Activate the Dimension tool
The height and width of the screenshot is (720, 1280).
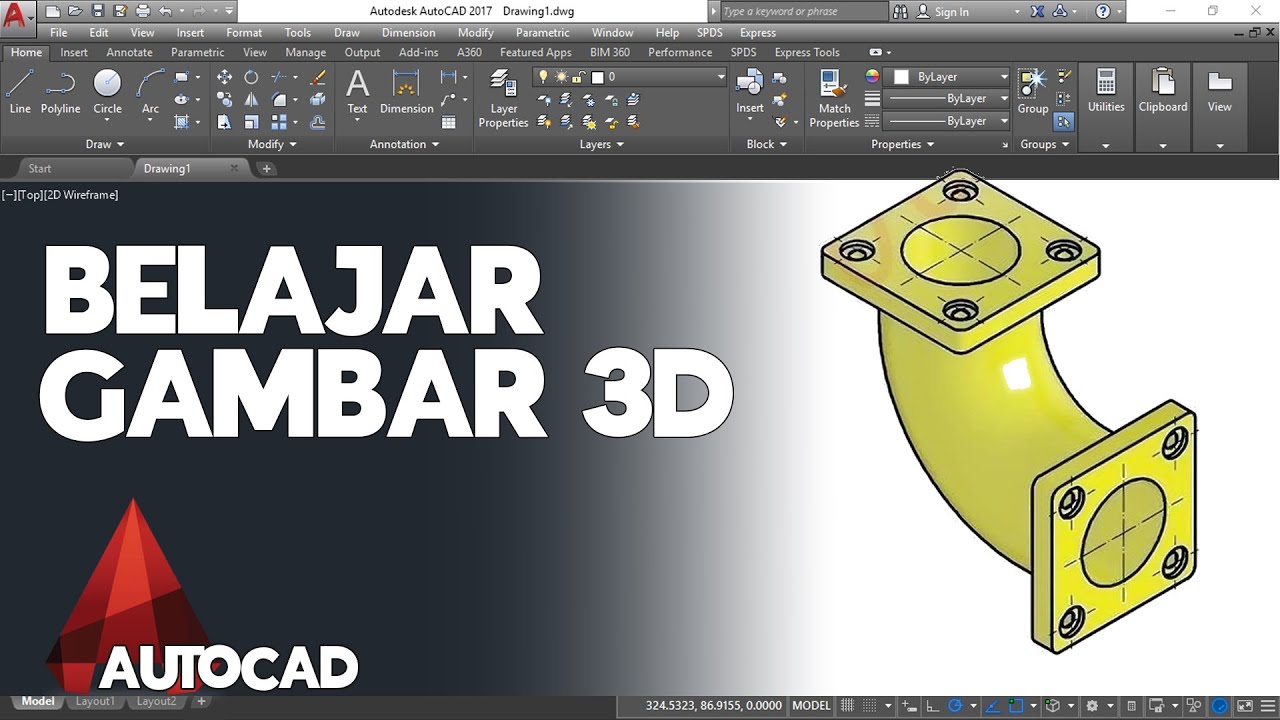tap(406, 92)
